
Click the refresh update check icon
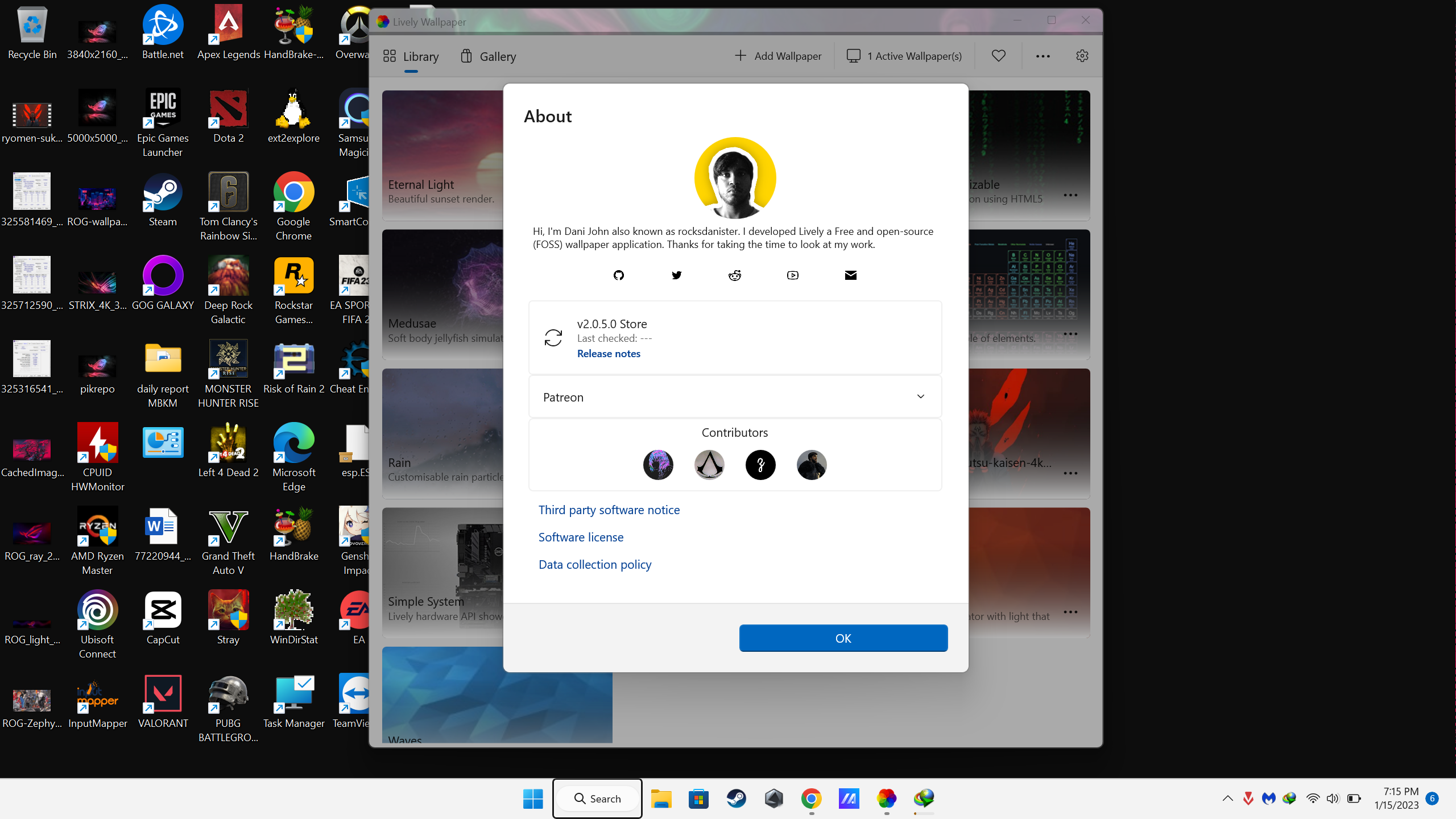pos(553,338)
